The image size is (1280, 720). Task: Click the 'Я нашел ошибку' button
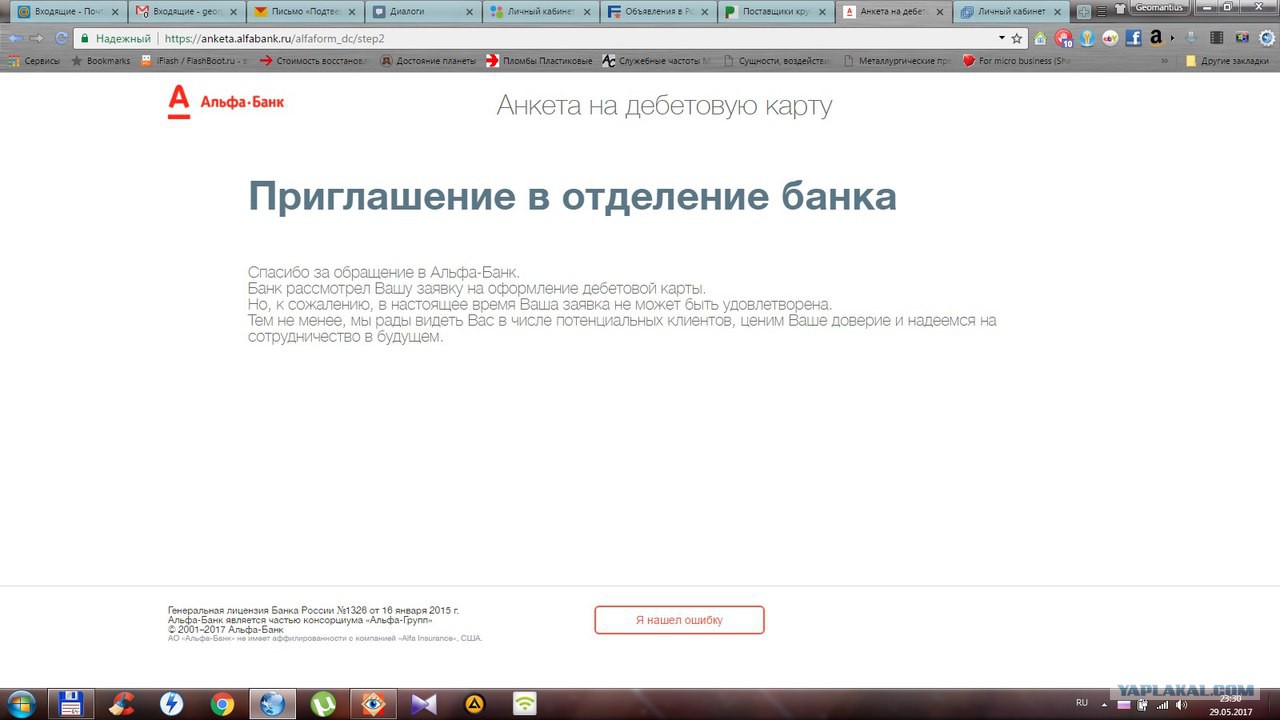click(x=679, y=620)
